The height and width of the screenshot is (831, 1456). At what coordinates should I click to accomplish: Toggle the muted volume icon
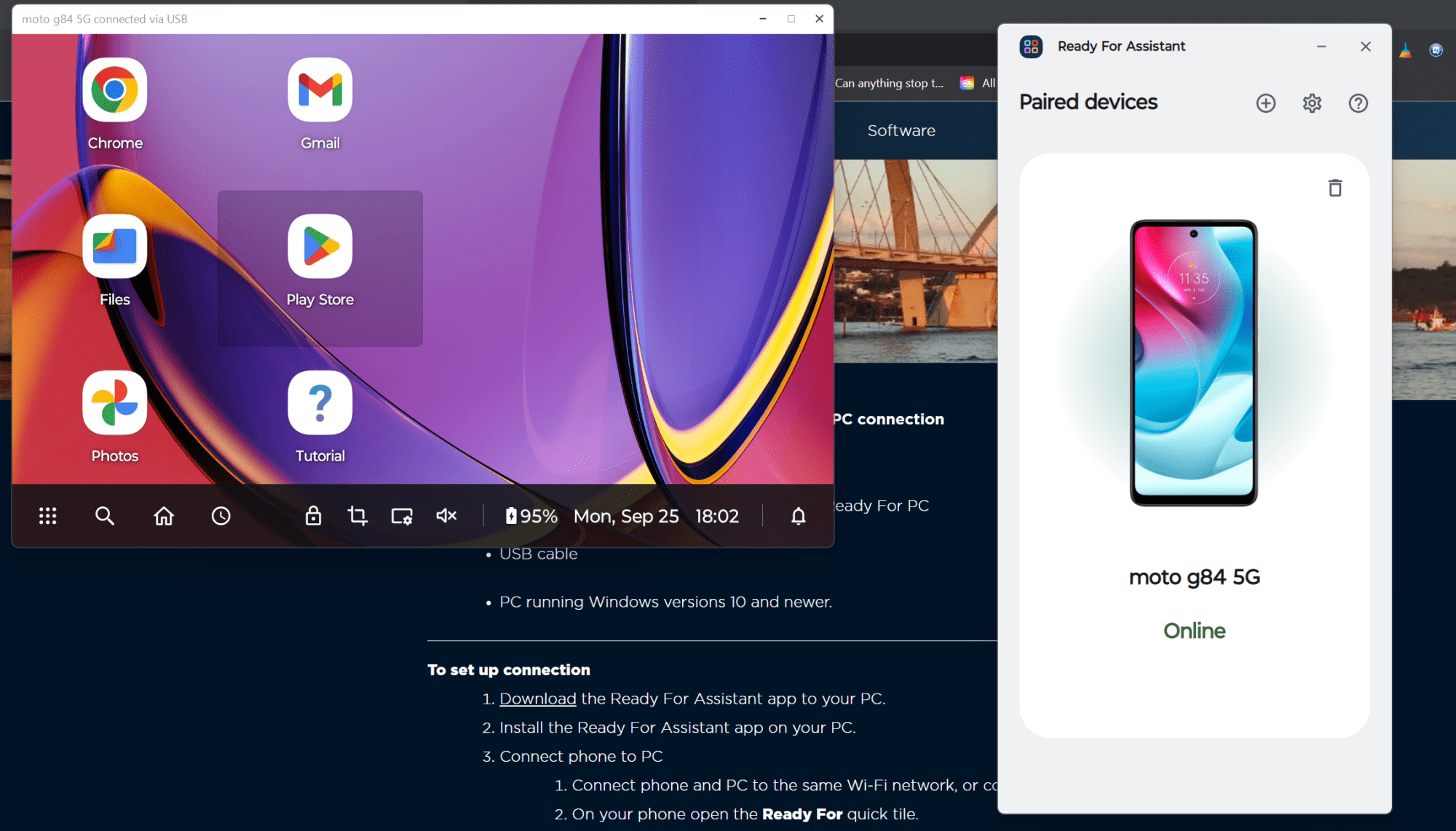446,516
